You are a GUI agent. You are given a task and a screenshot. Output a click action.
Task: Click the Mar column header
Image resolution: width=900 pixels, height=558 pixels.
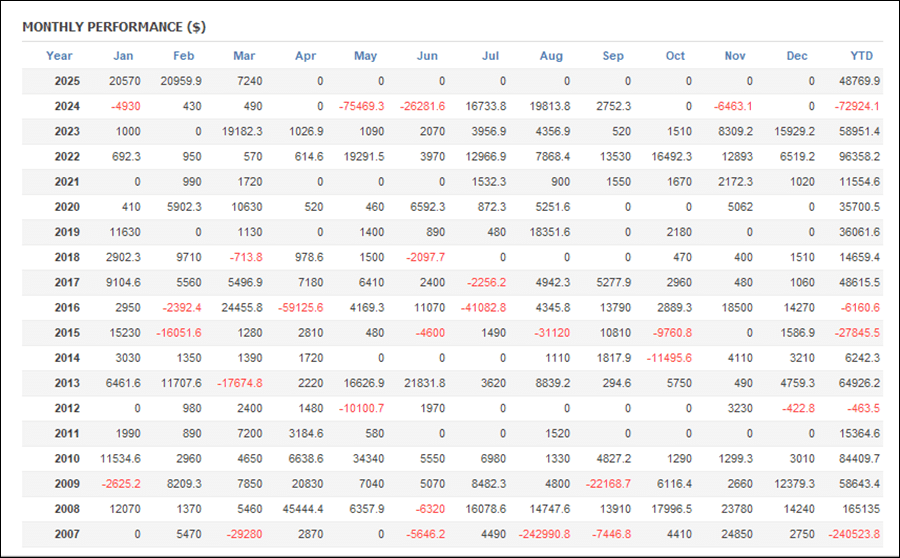[x=244, y=56]
